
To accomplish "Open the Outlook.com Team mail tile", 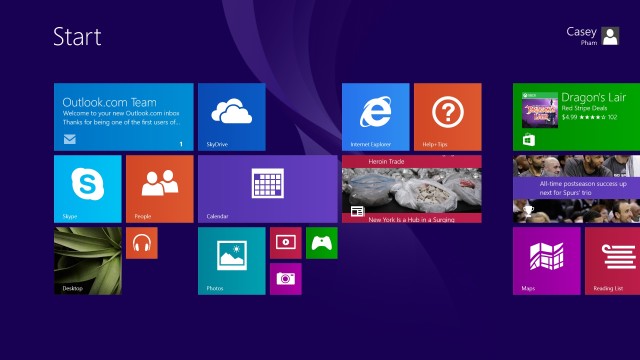I will [124, 117].
